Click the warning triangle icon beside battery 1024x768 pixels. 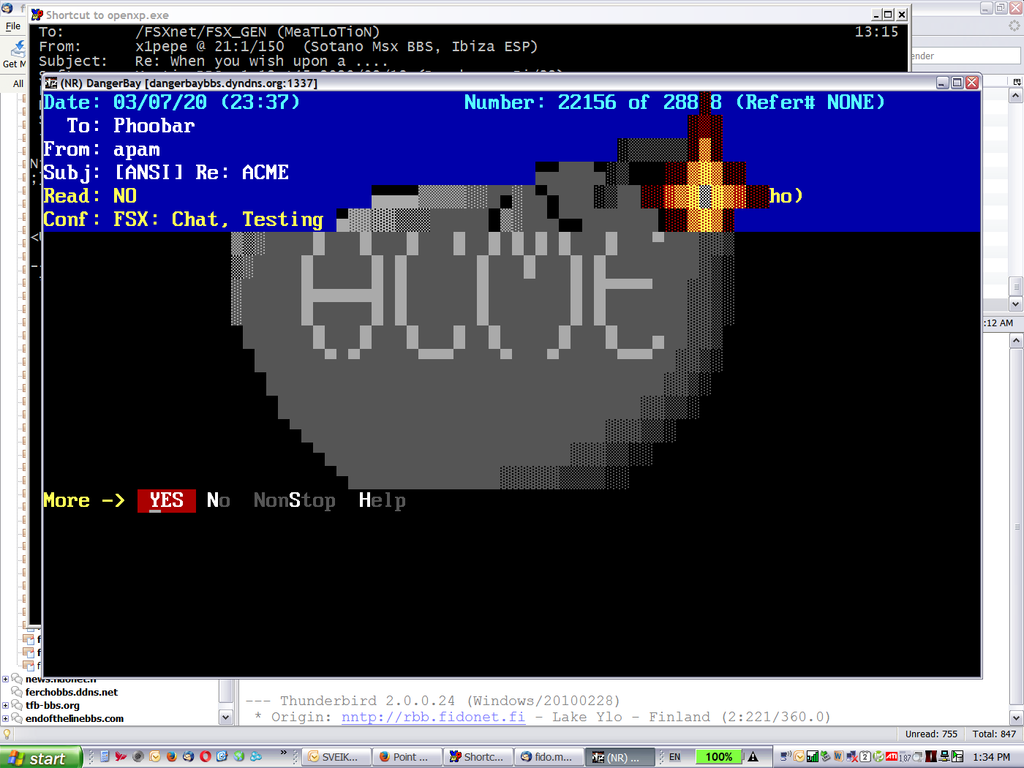coord(752,757)
